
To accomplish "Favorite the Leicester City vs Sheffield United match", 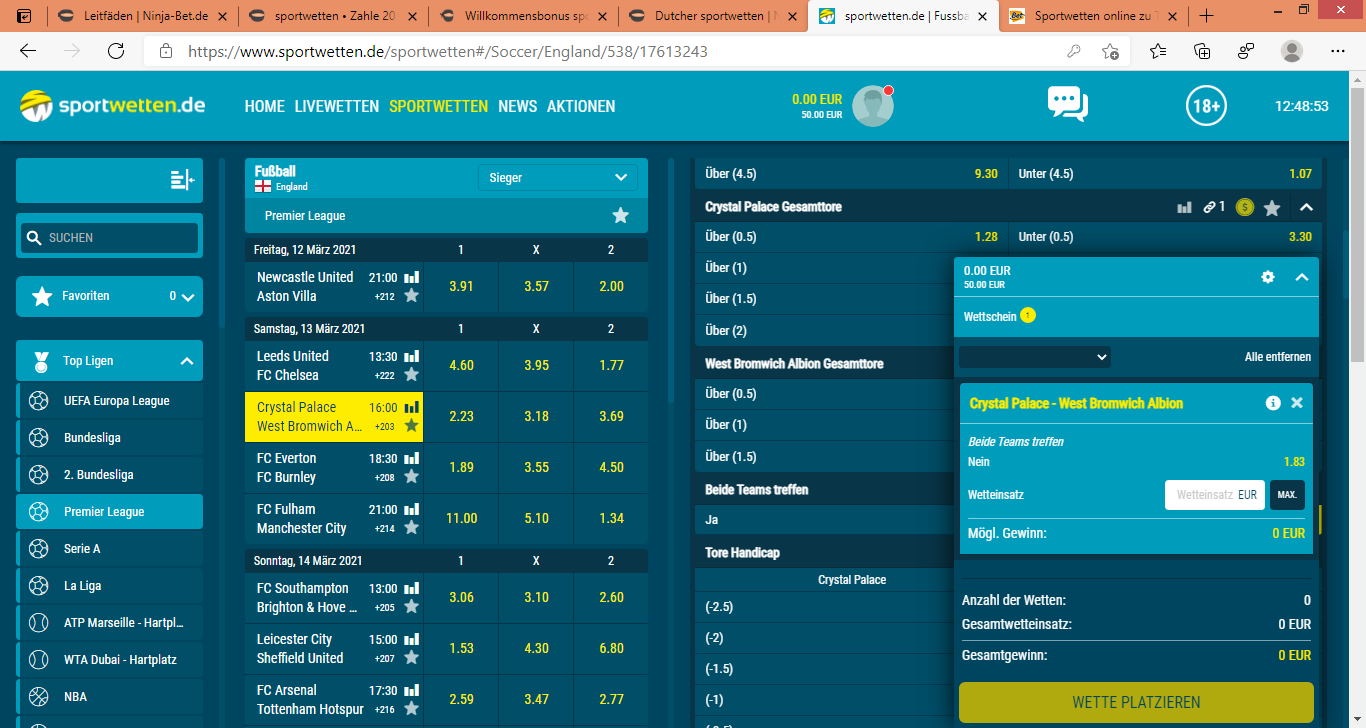I will (411, 658).
